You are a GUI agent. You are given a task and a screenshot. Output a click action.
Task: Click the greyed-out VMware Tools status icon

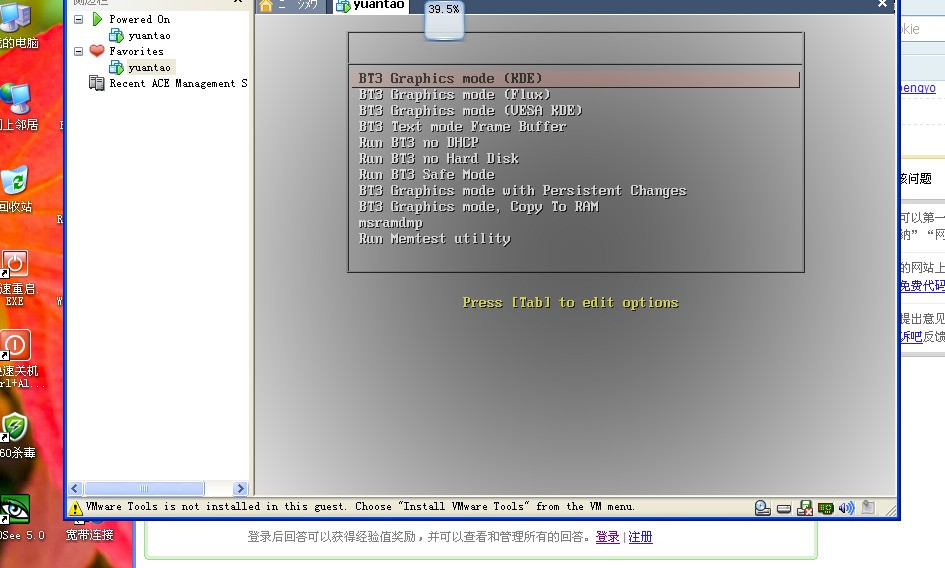click(x=868, y=508)
